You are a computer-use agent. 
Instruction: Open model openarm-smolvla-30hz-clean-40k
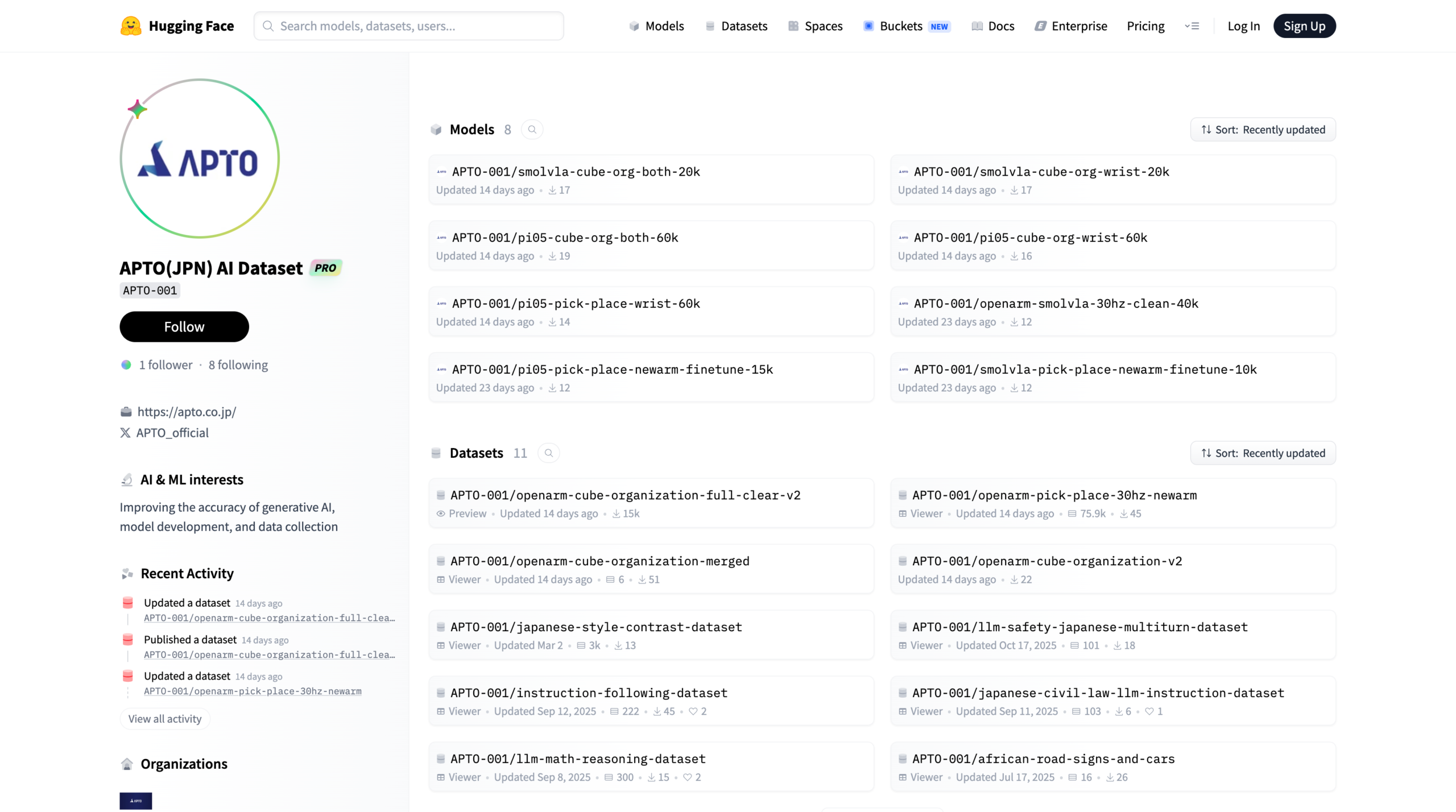(1112, 312)
